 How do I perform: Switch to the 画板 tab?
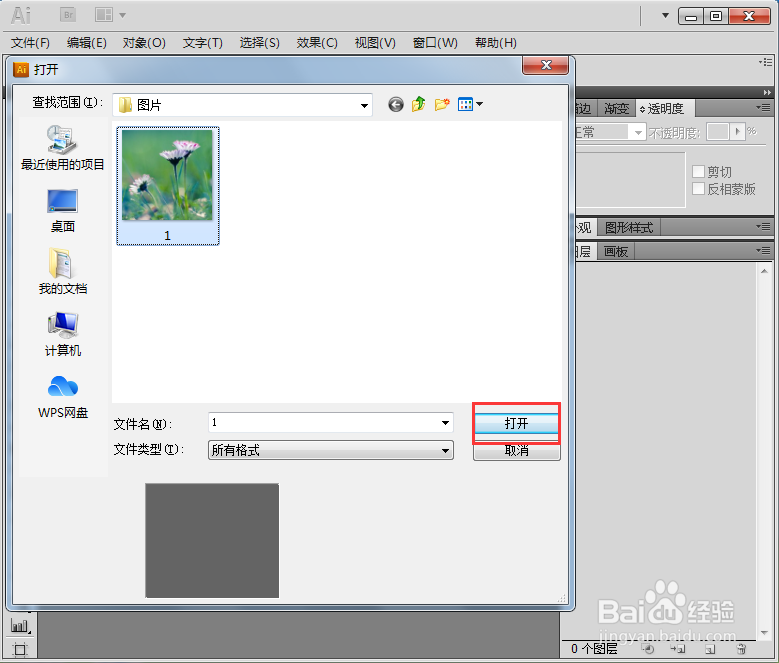click(616, 251)
